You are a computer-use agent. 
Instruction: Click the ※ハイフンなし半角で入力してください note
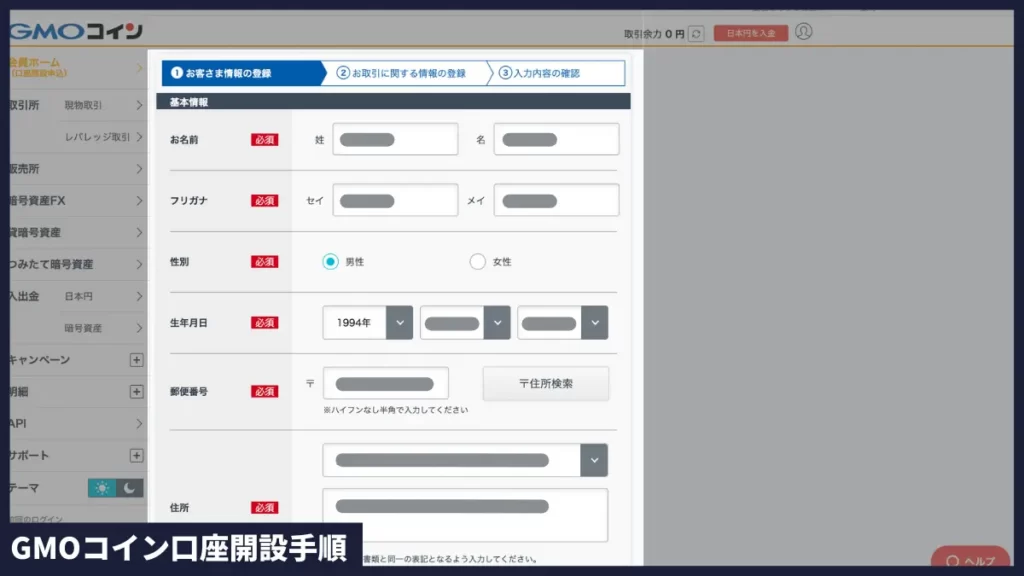[x=395, y=410]
